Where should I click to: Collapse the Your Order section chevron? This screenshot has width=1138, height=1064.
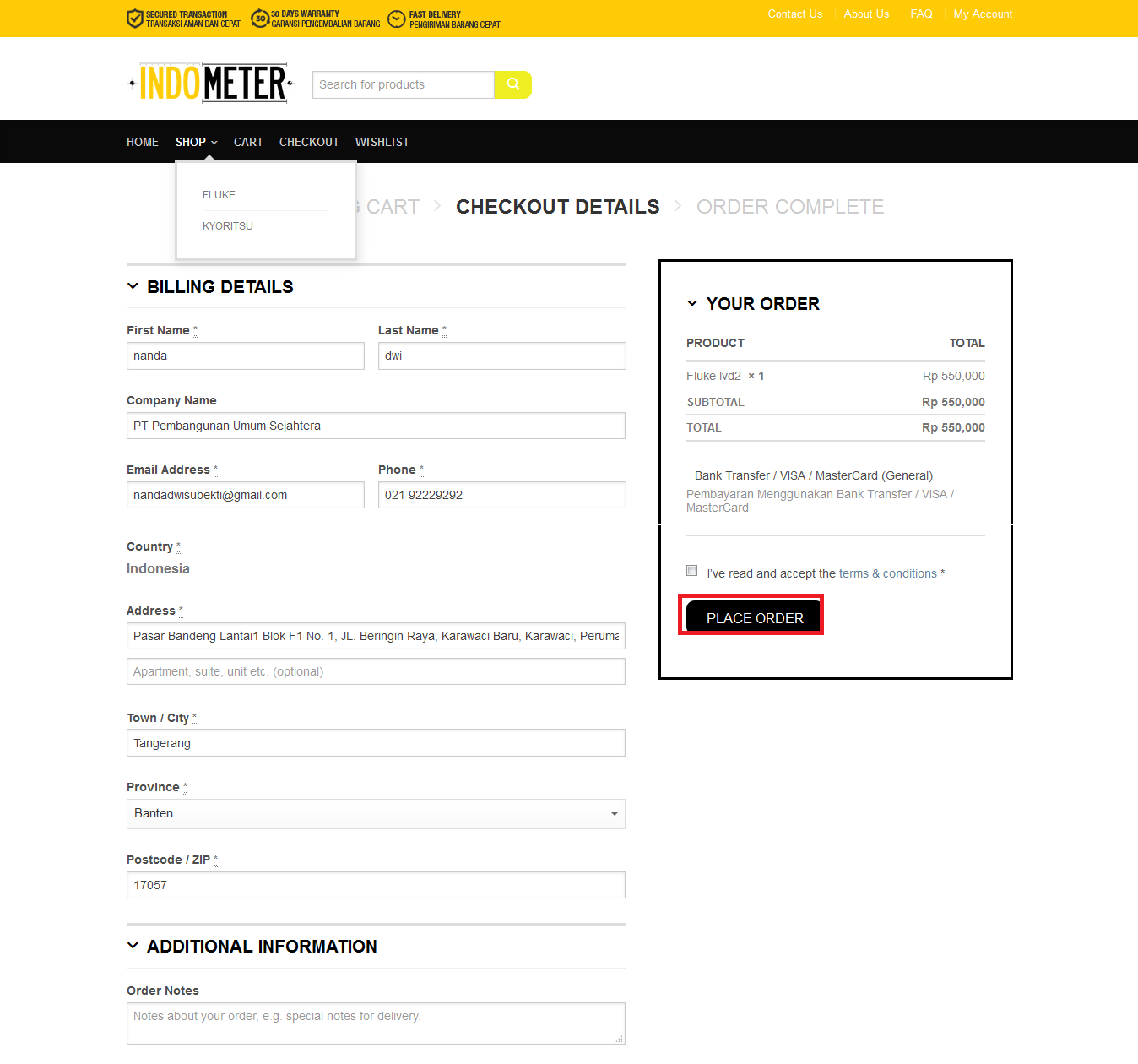tap(692, 303)
